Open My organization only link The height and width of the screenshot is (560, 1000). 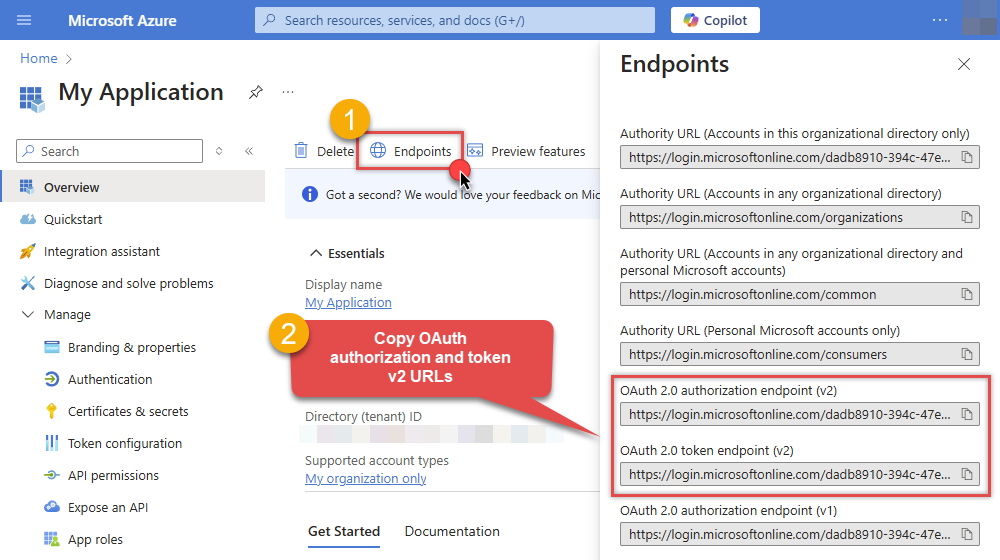coord(365,478)
